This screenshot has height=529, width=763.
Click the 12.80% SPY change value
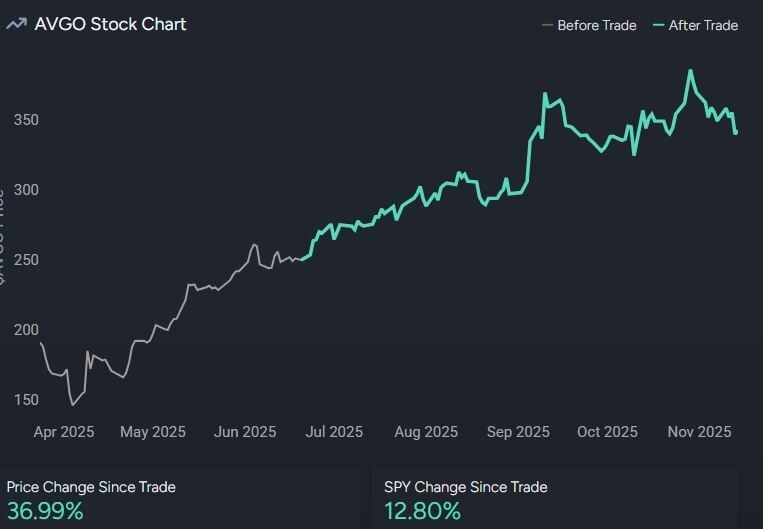click(x=422, y=512)
